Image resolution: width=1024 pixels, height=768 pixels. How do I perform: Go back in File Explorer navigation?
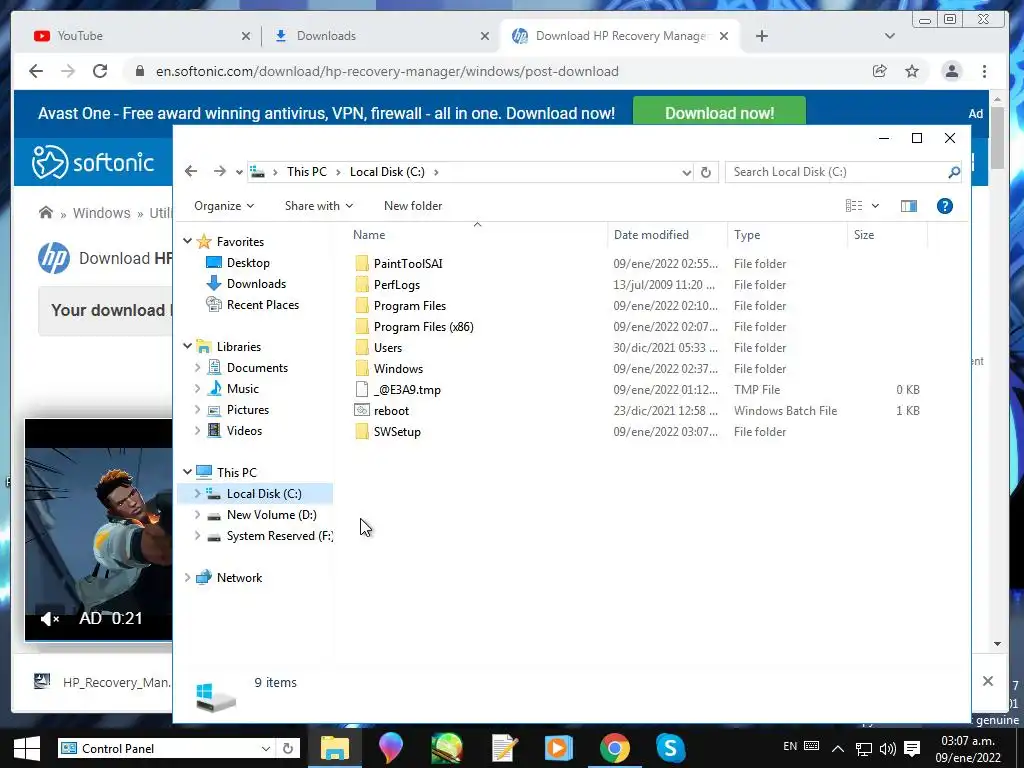pos(191,172)
